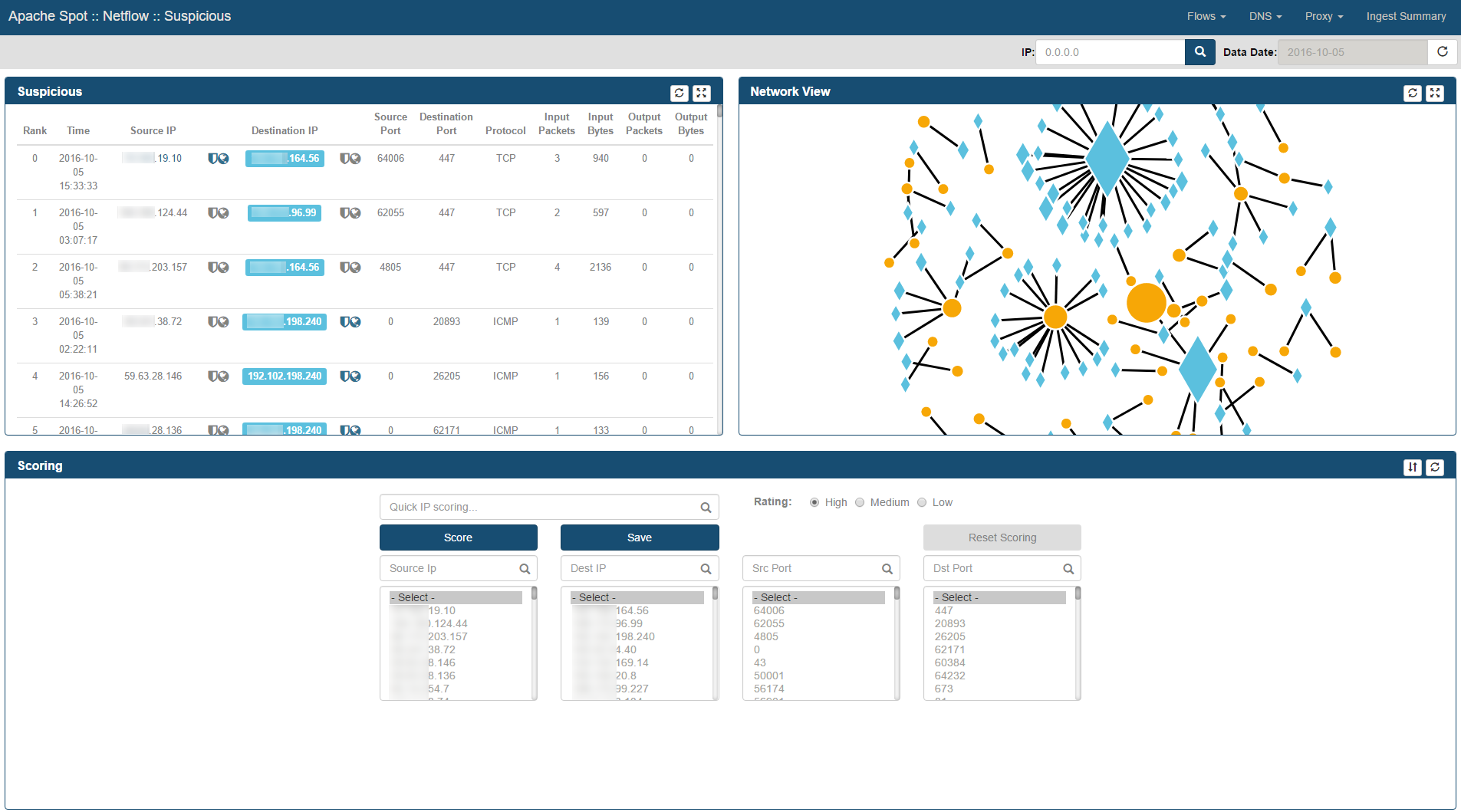1461x812 pixels.
Task: Click the IP search magnifier button
Action: click(1199, 52)
